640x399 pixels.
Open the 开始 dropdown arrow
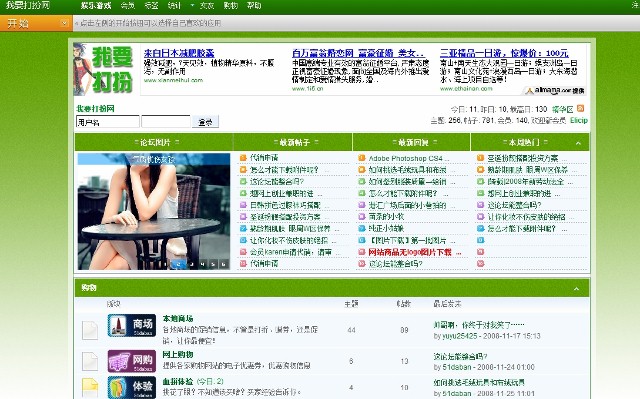(x=64, y=23)
